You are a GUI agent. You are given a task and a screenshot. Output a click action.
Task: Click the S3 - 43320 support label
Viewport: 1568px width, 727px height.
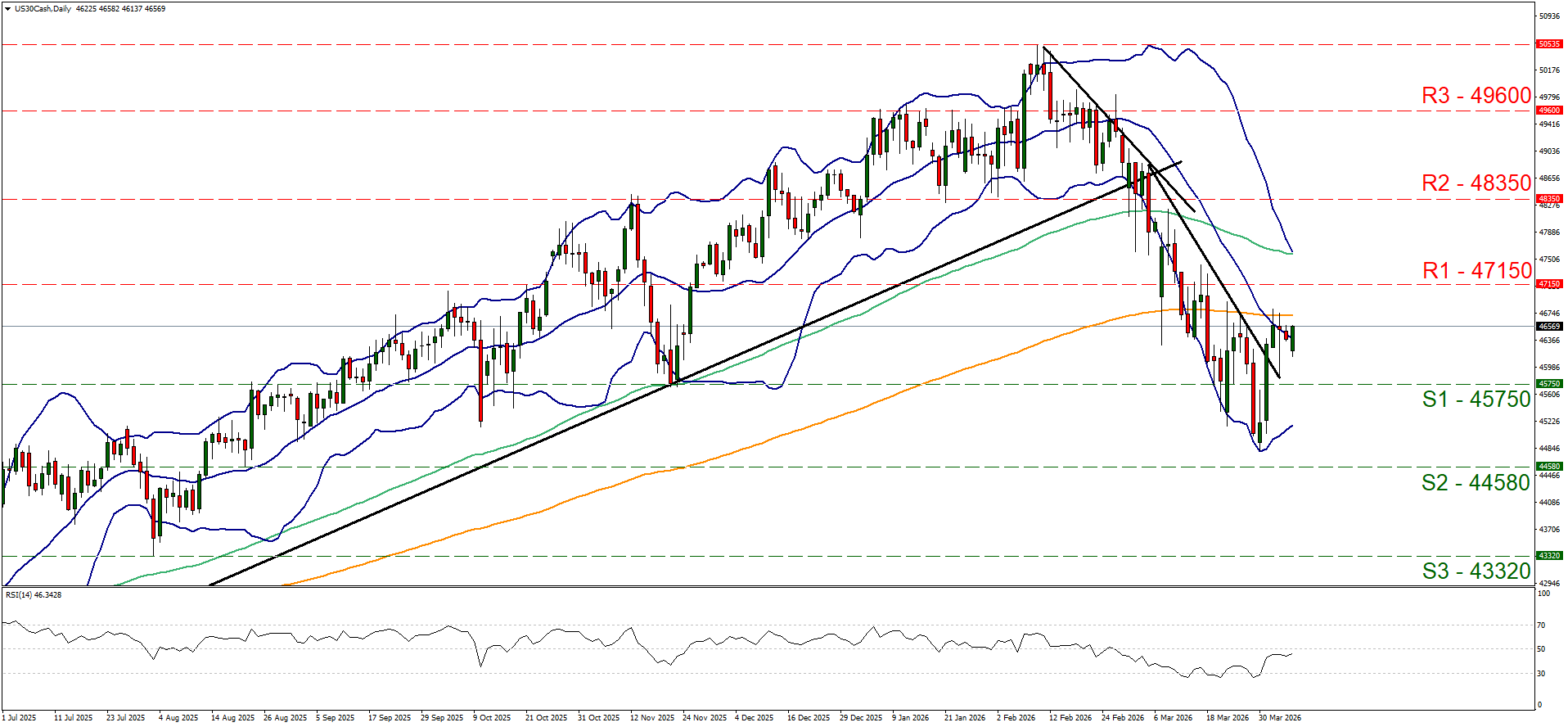1476,571
